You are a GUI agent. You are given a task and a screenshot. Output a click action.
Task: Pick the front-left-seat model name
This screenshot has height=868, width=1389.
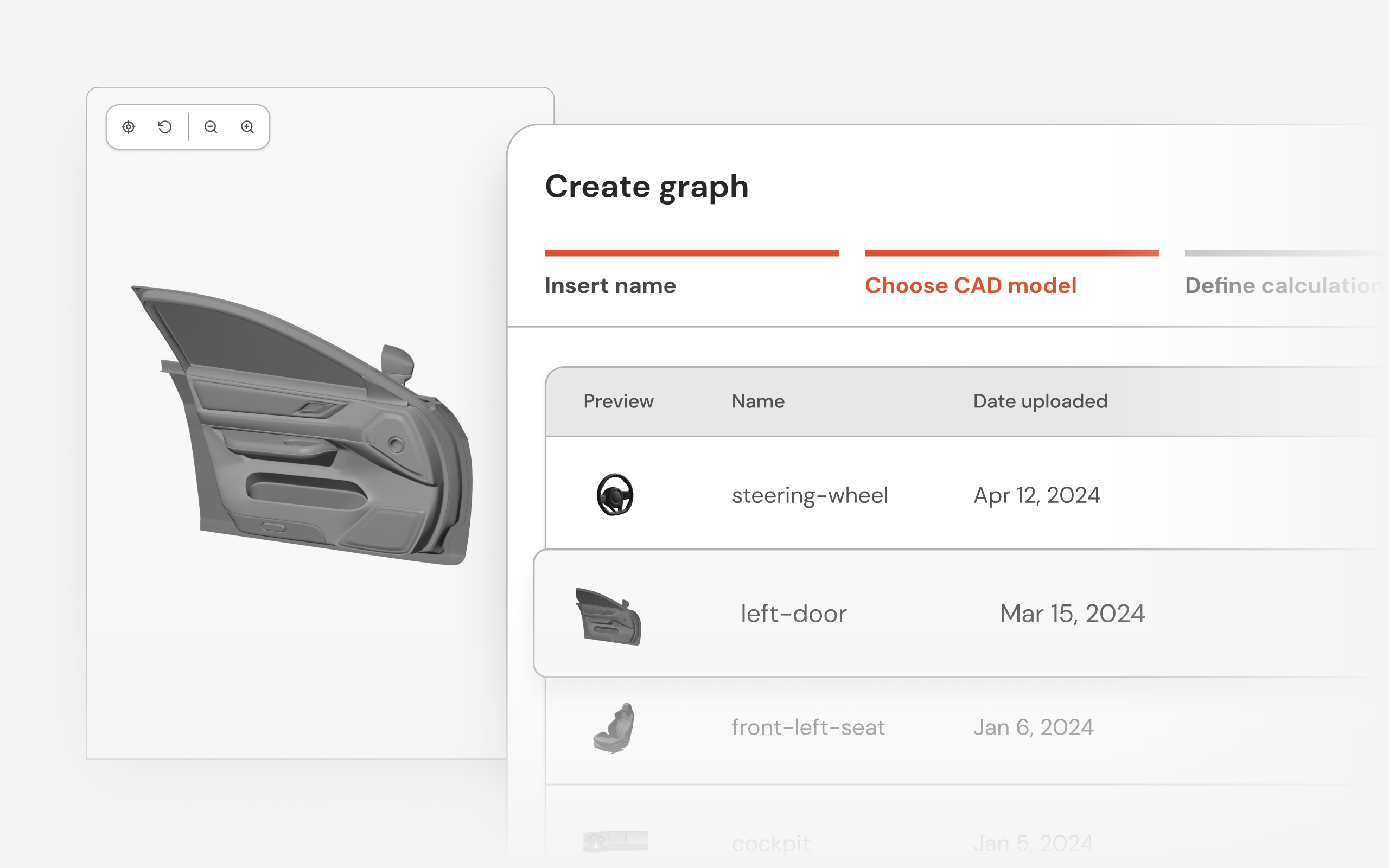[x=808, y=727]
